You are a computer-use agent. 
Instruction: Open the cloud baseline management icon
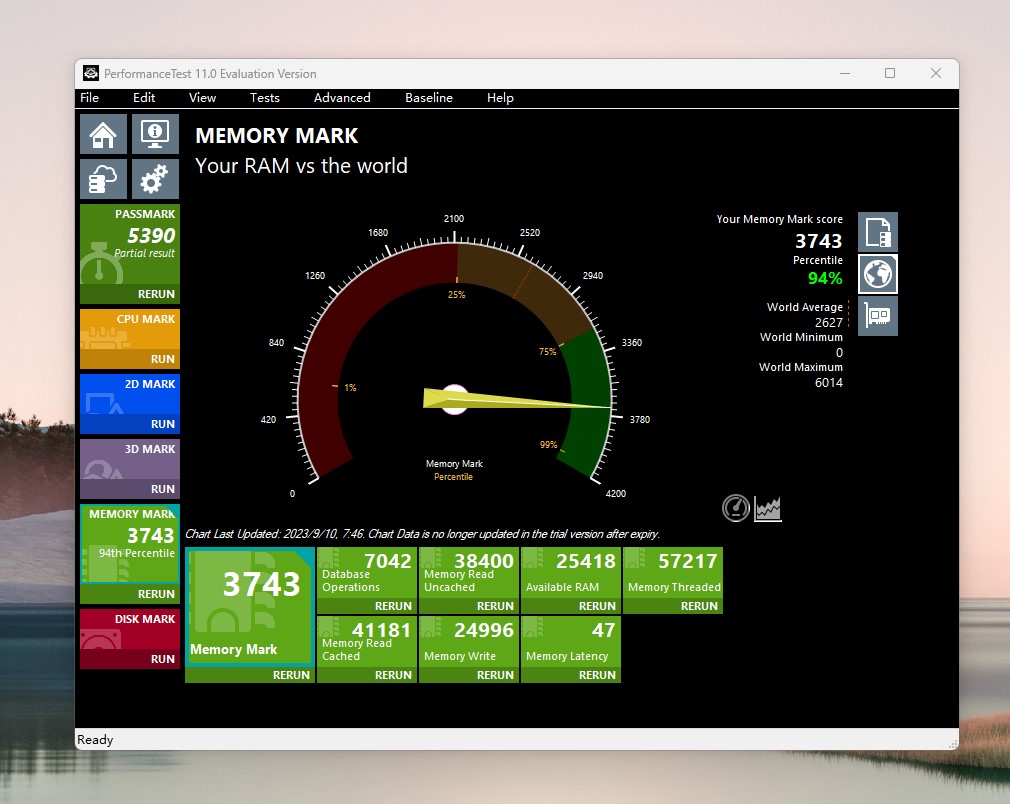103,178
